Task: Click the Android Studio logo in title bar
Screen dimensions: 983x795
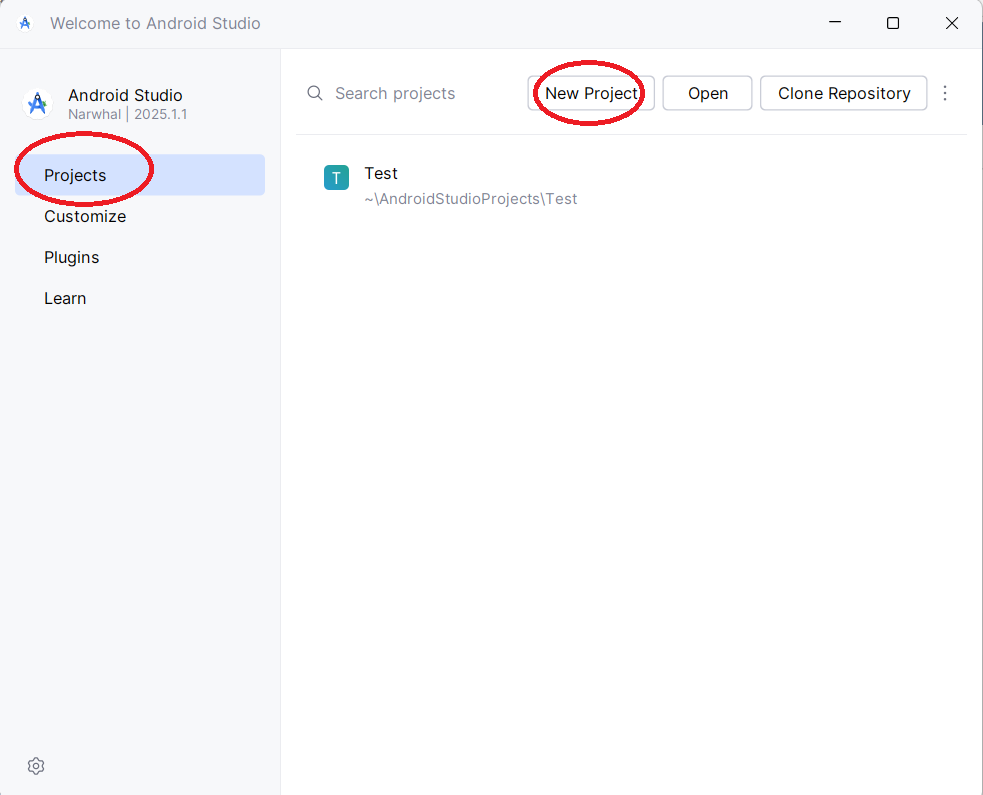Action: tap(25, 23)
